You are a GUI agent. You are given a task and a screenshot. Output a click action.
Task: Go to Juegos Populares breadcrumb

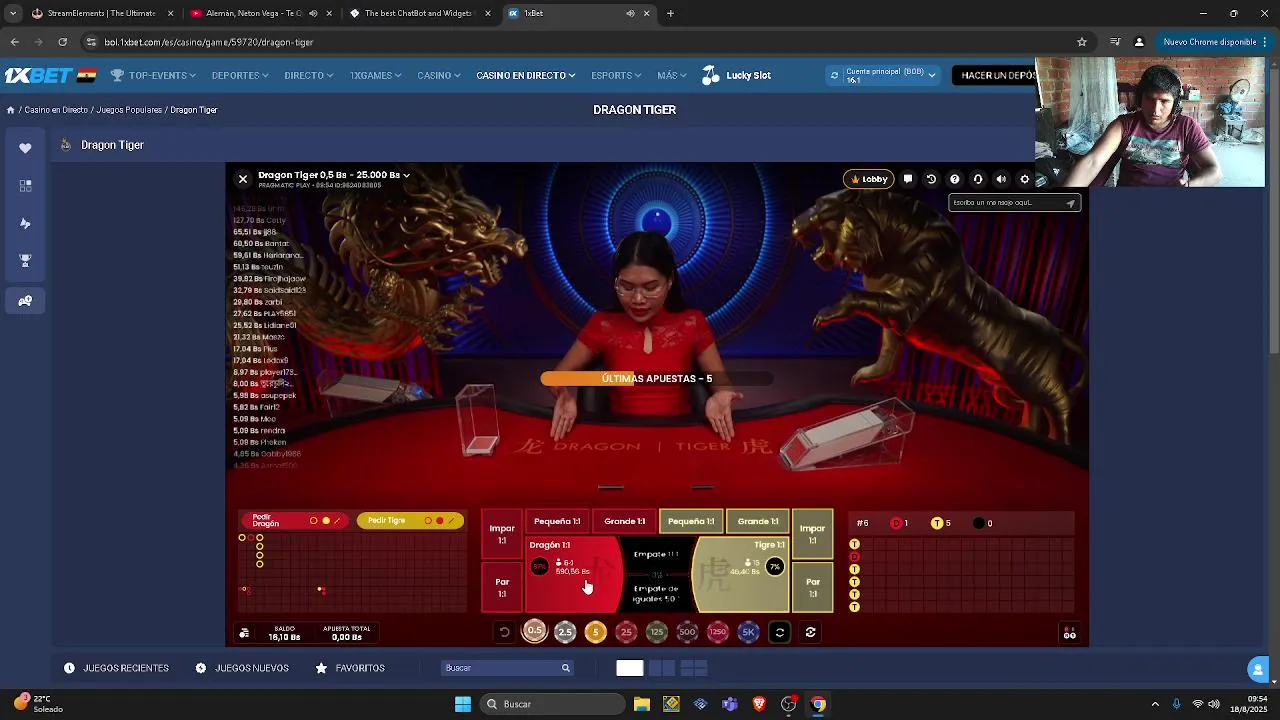click(129, 110)
